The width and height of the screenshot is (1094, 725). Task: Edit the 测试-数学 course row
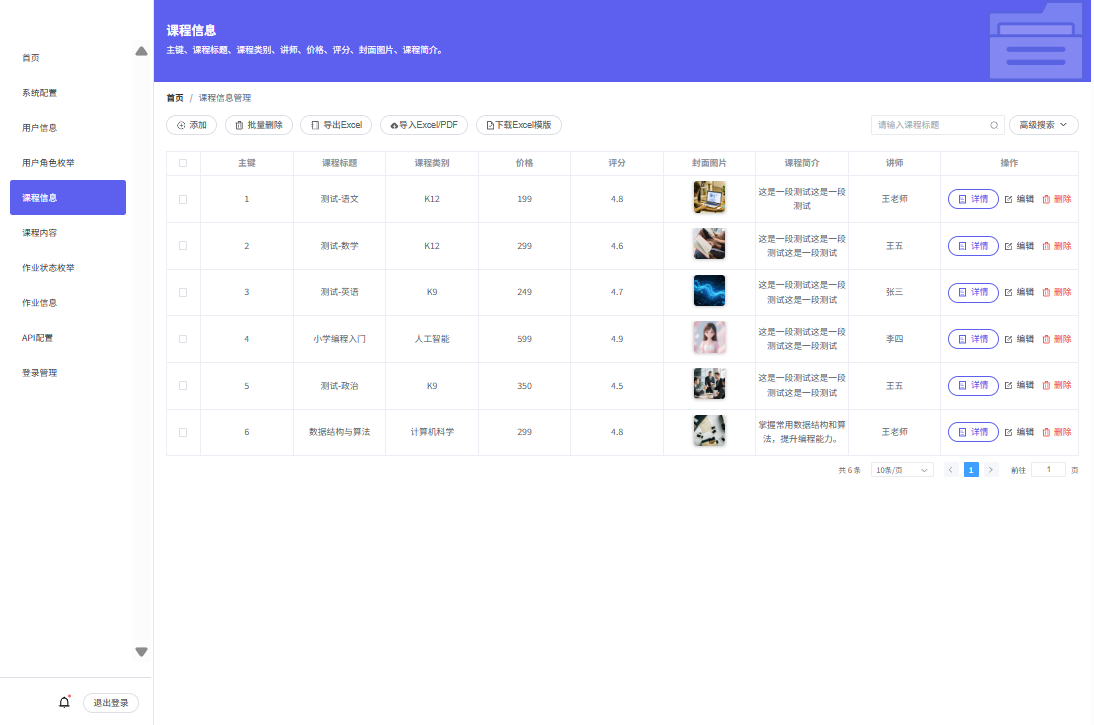pos(1019,246)
